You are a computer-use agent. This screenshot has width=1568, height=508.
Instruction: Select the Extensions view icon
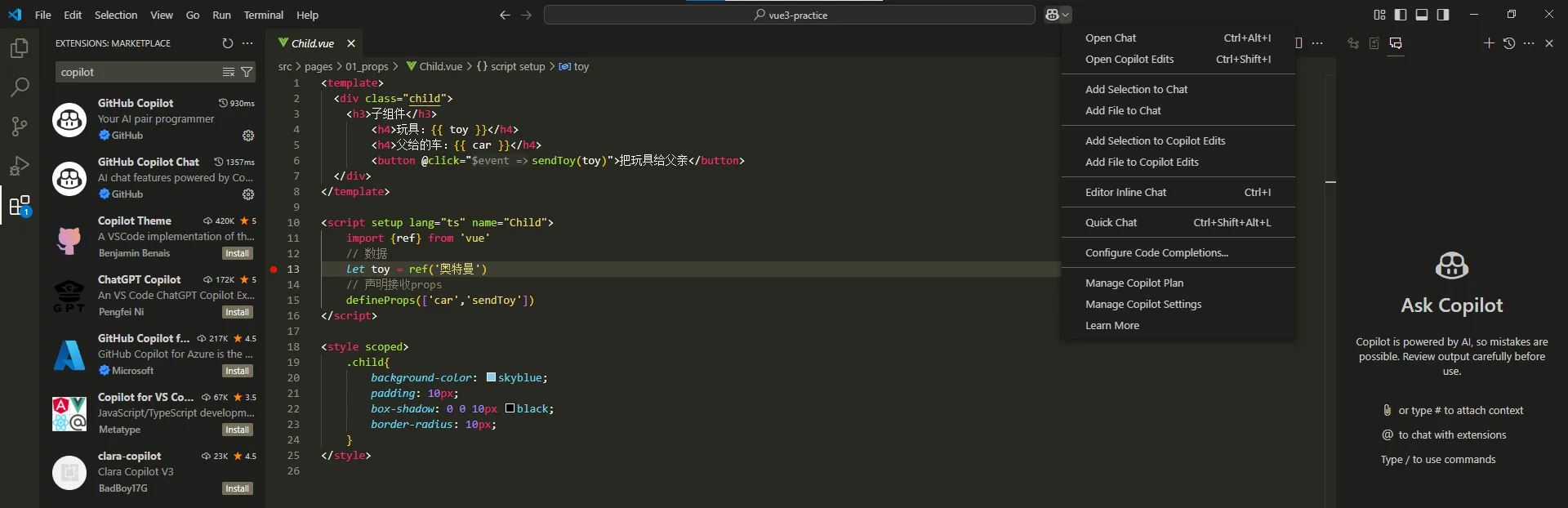point(20,205)
